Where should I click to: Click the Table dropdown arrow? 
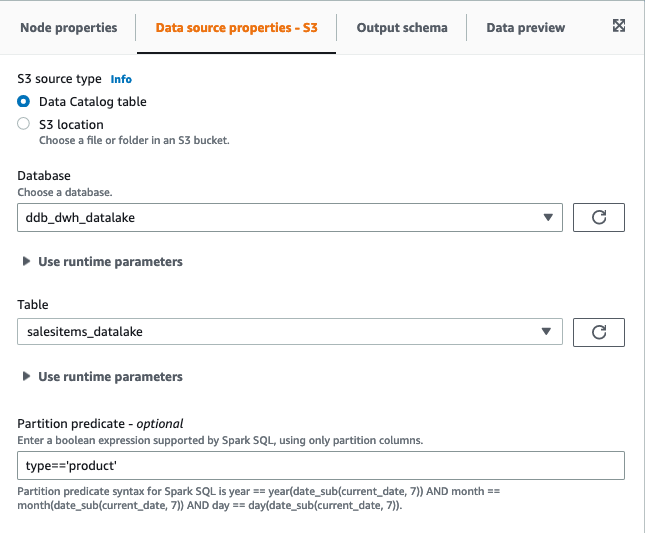546,332
